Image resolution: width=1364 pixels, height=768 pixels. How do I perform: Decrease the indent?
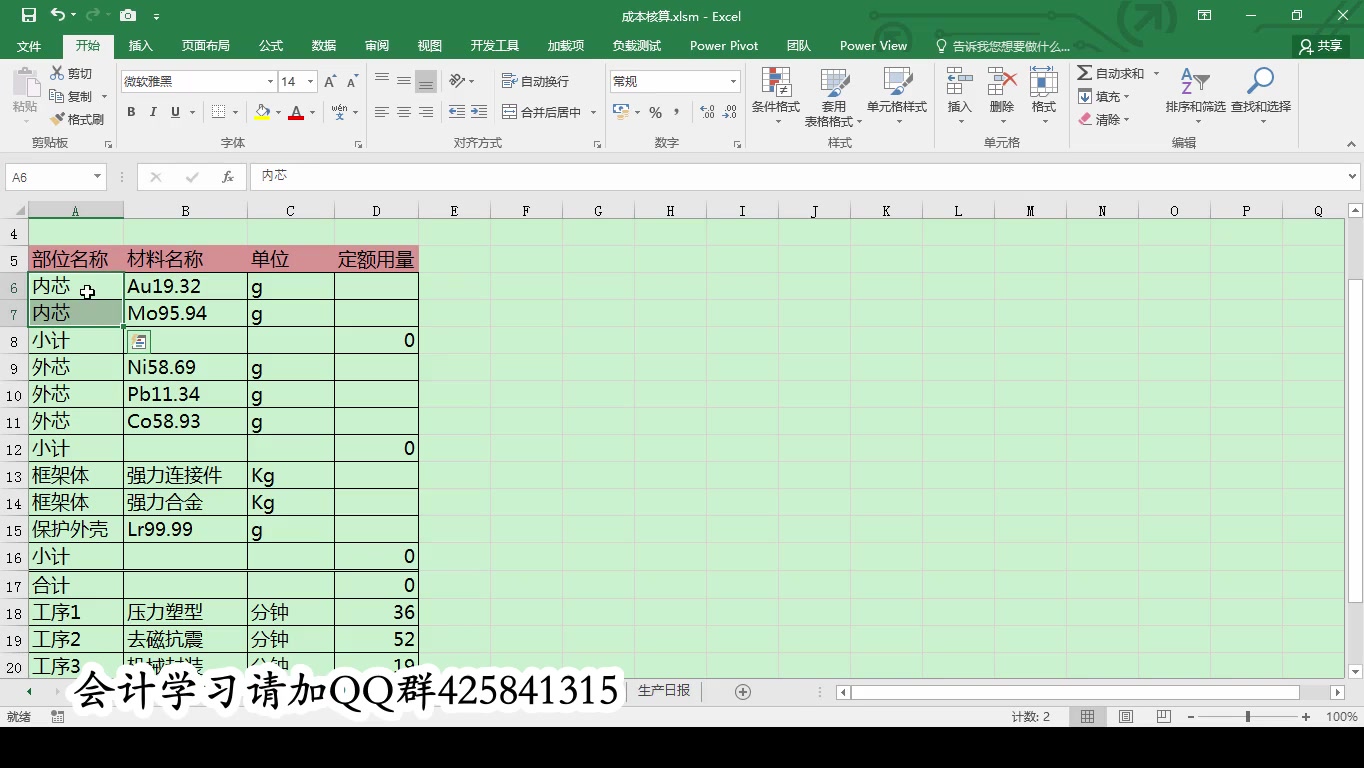tap(457, 112)
